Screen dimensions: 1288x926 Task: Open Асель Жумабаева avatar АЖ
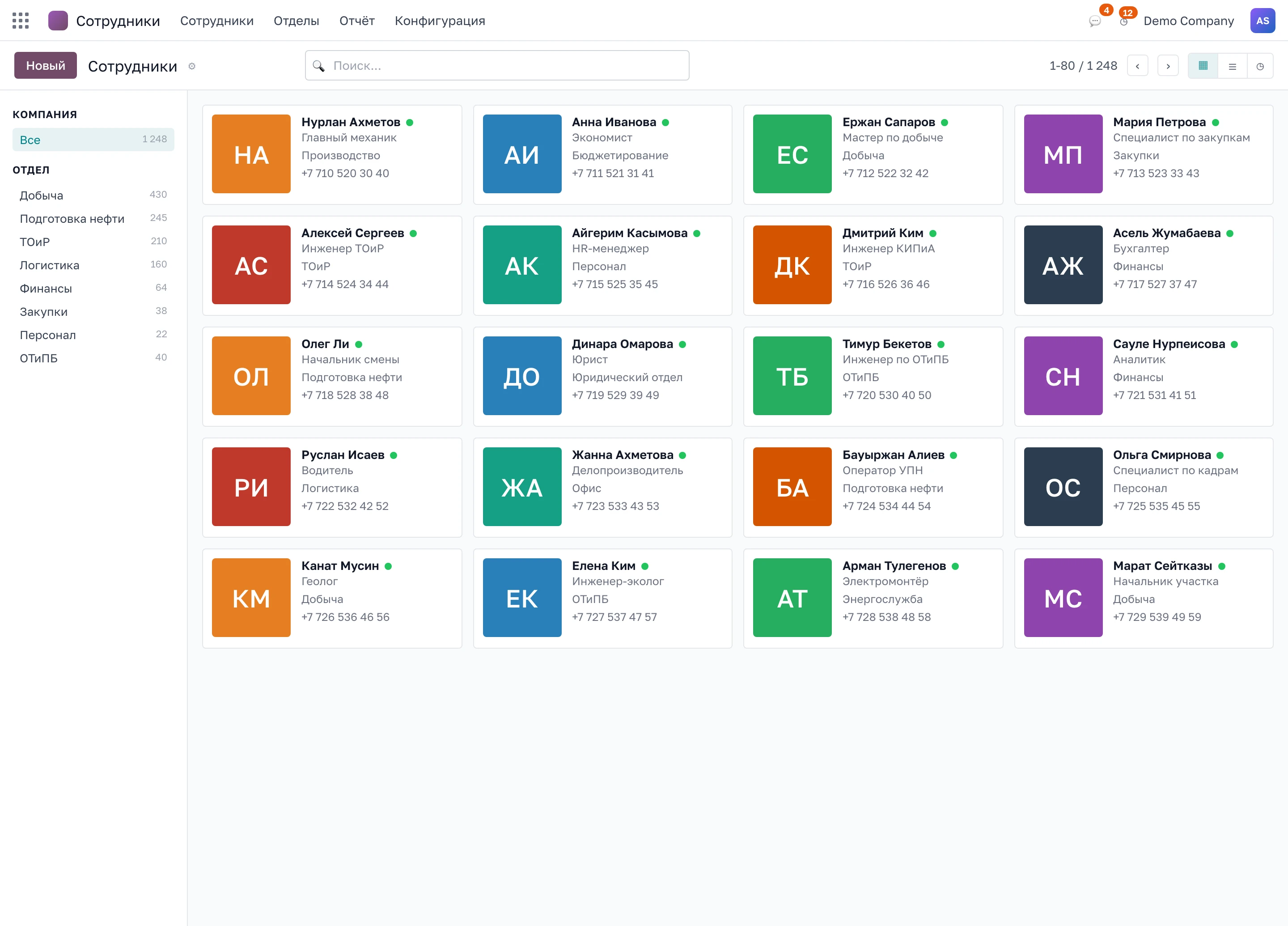(1063, 265)
